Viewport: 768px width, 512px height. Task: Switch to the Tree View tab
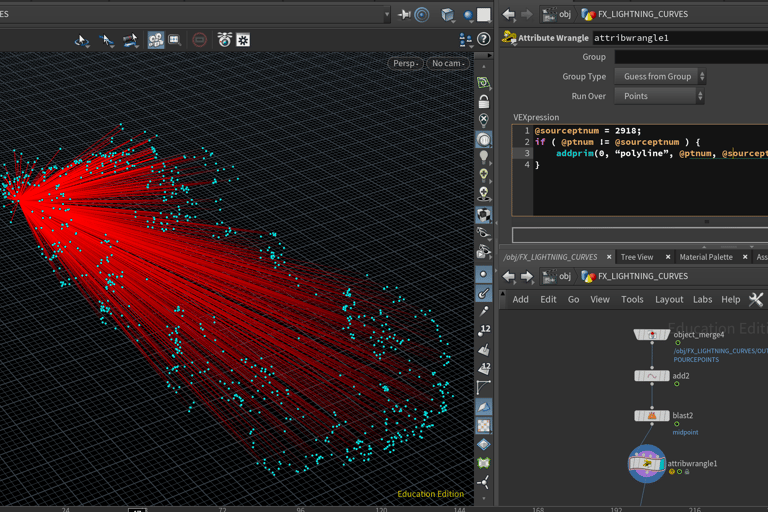[637, 257]
